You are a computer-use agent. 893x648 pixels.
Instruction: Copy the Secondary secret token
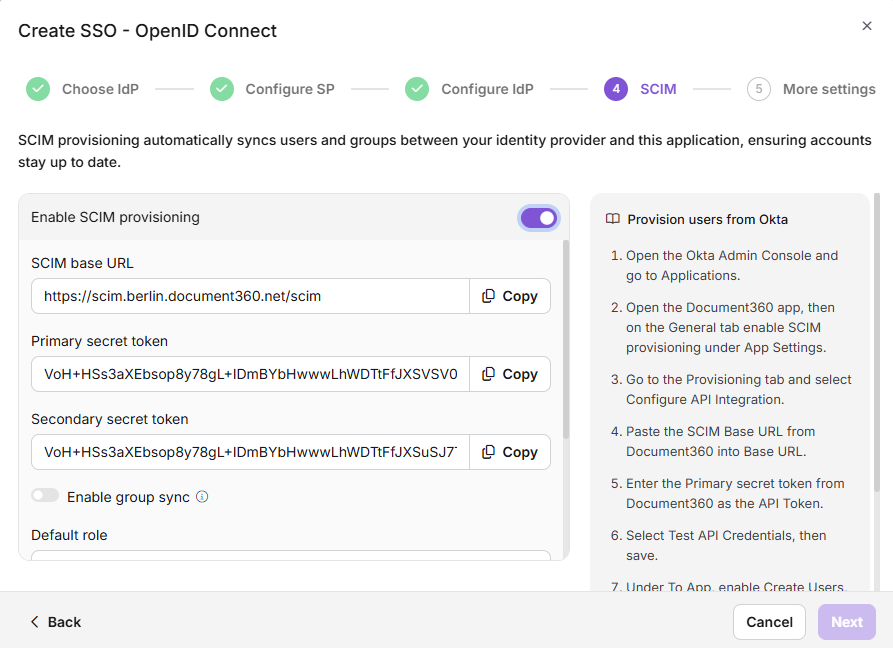(x=510, y=452)
